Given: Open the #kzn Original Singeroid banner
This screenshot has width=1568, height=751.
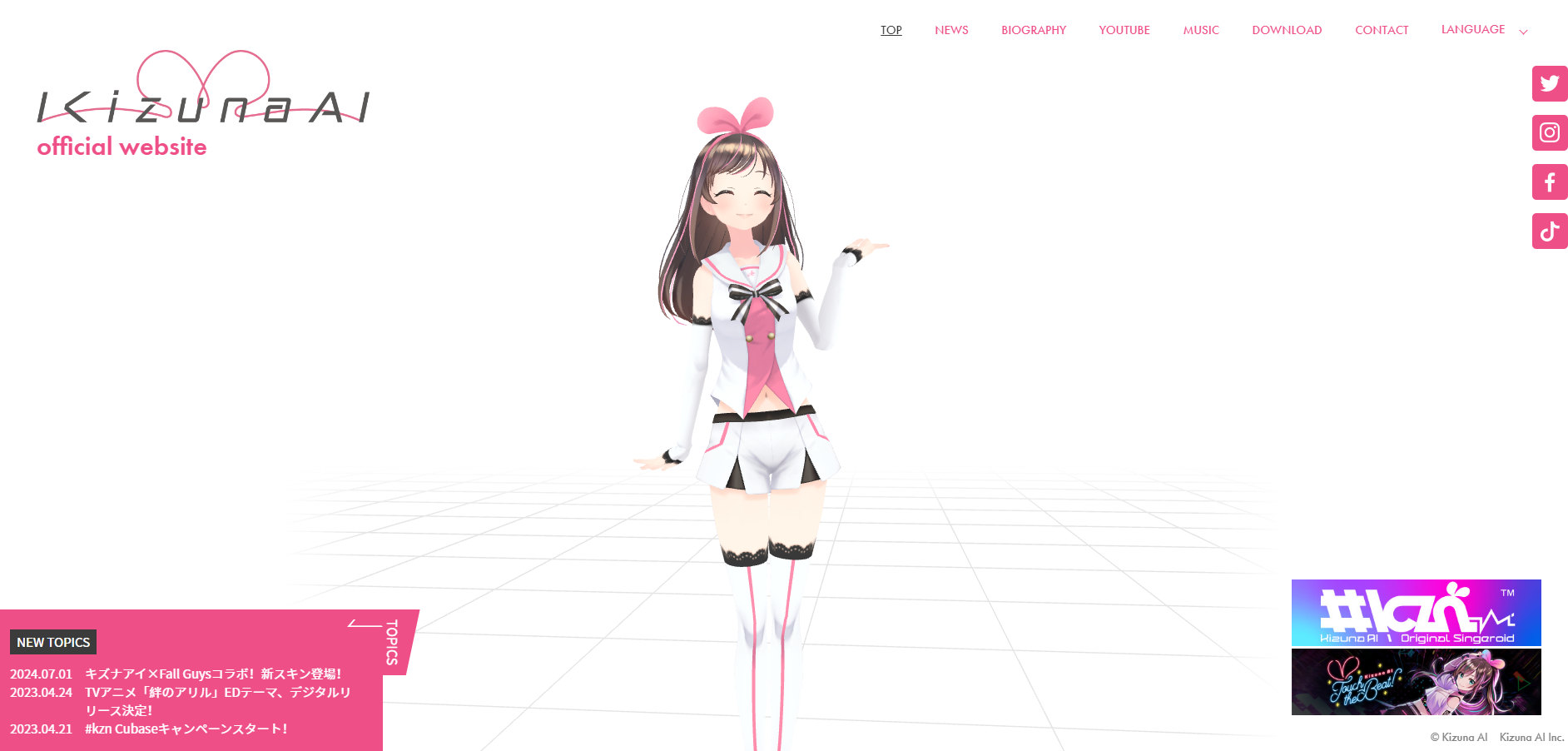Looking at the screenshot, I should (x=1417, y=613).
